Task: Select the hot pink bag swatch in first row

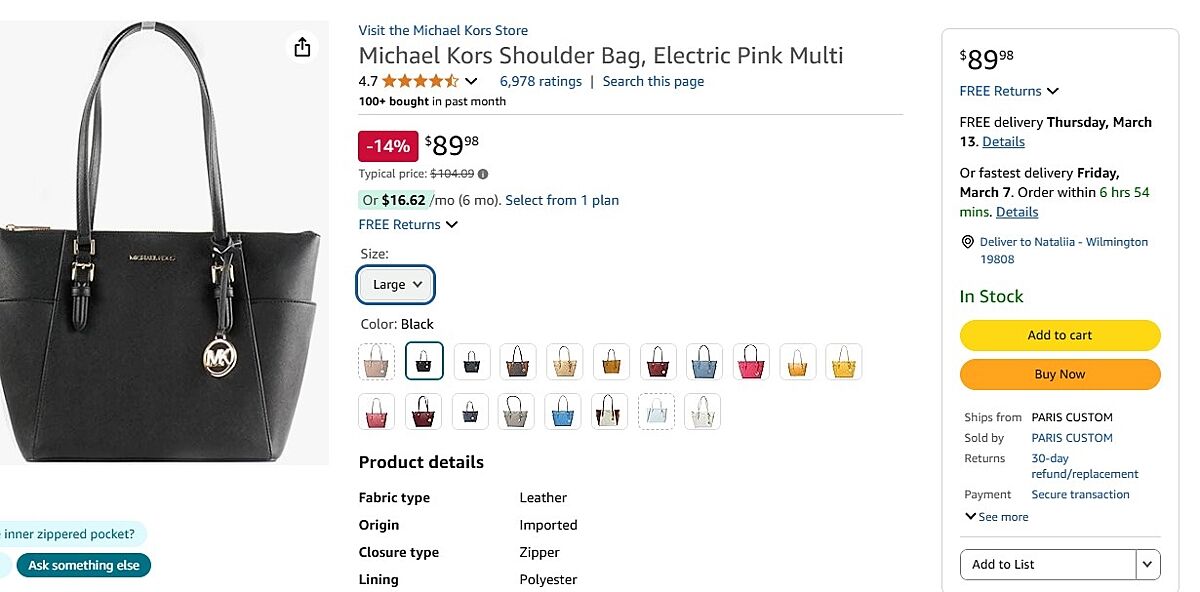Action: 751,361
